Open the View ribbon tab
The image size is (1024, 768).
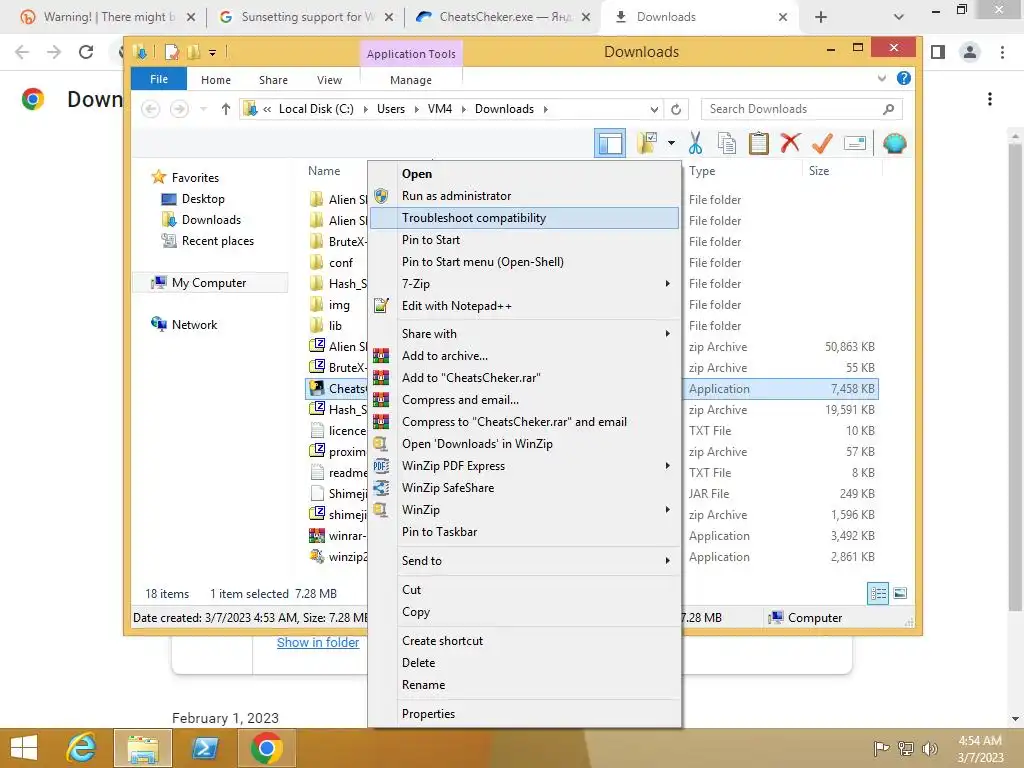[x=329, y=80]
